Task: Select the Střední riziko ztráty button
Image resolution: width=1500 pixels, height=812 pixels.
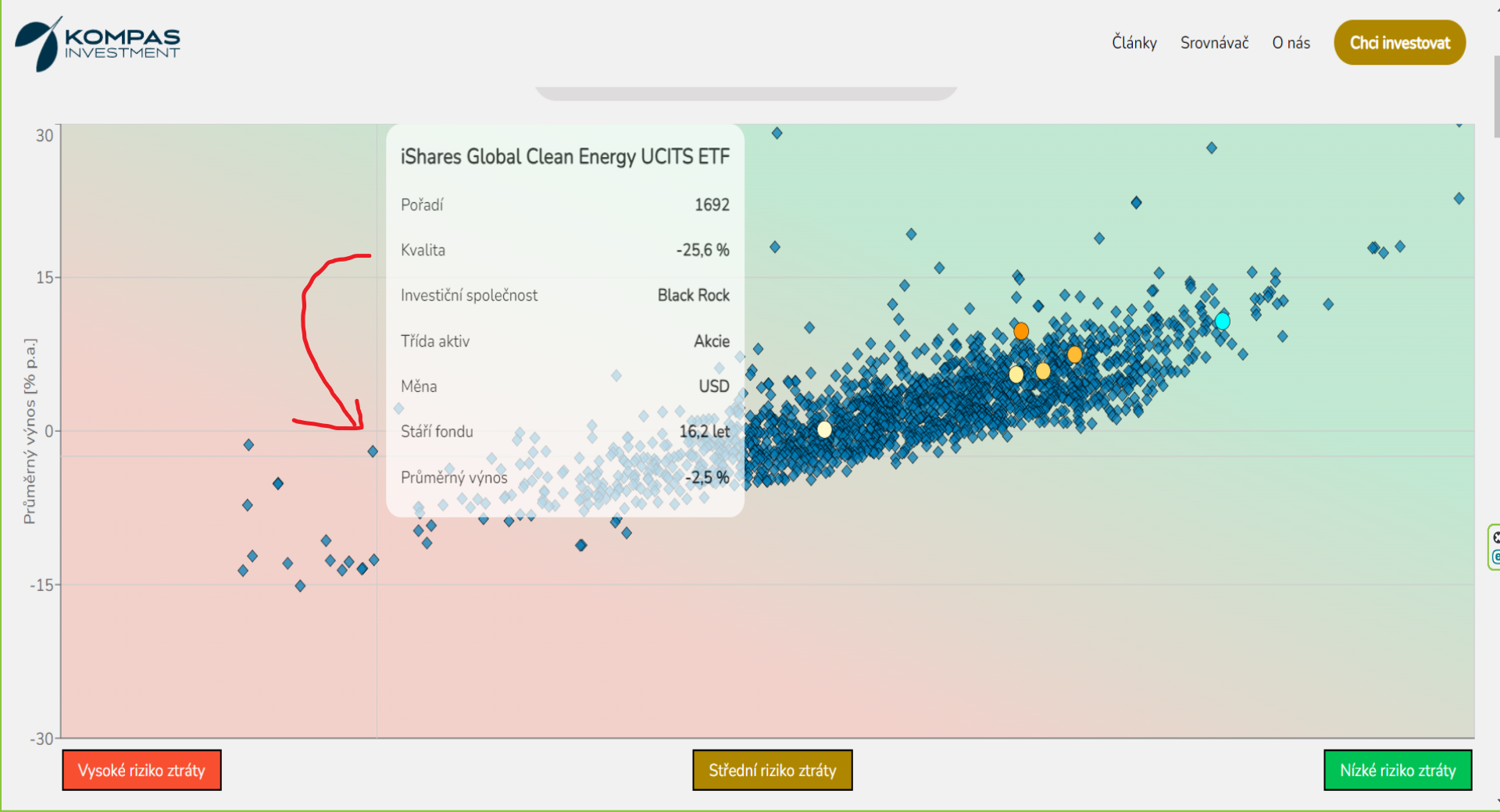Action: (x=772, y=770)
